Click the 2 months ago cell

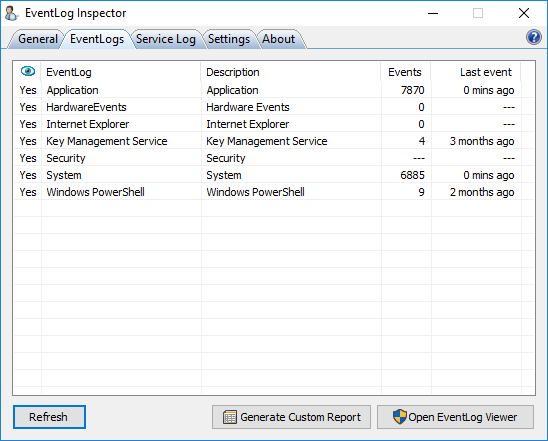tap(482, 192)
